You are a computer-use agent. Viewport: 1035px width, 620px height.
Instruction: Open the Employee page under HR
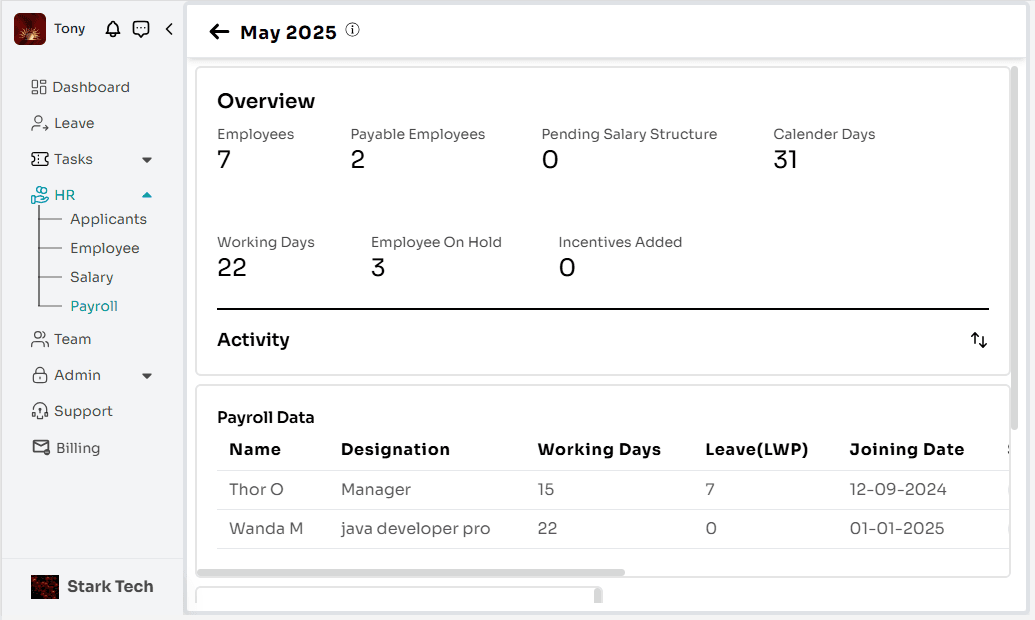click(x=104, y=248)
